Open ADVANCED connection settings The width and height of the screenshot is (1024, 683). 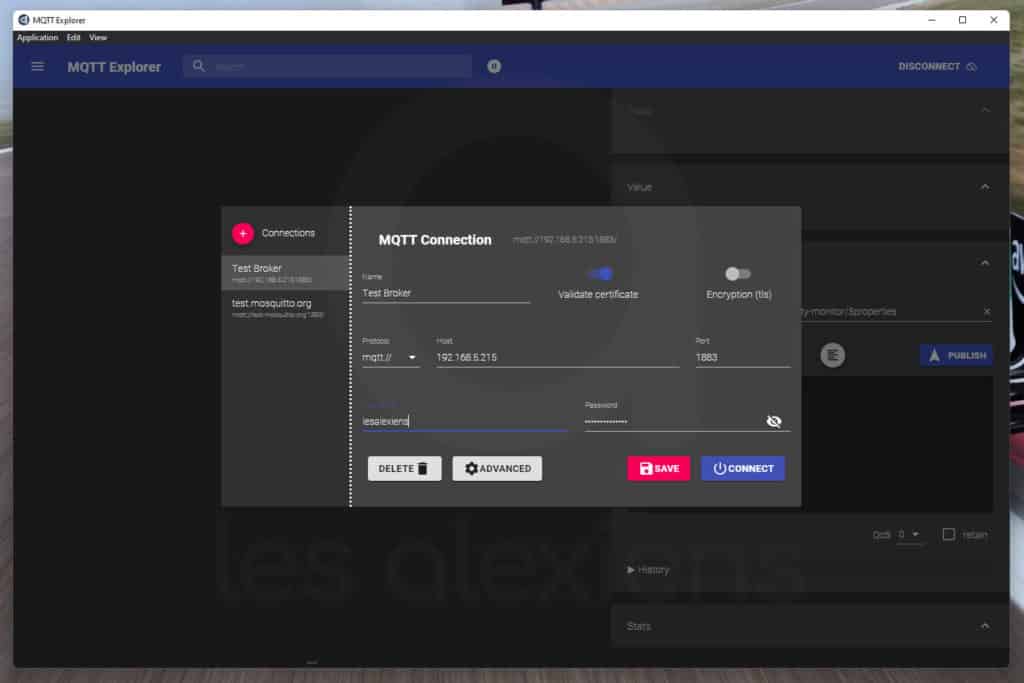[497, 468]
